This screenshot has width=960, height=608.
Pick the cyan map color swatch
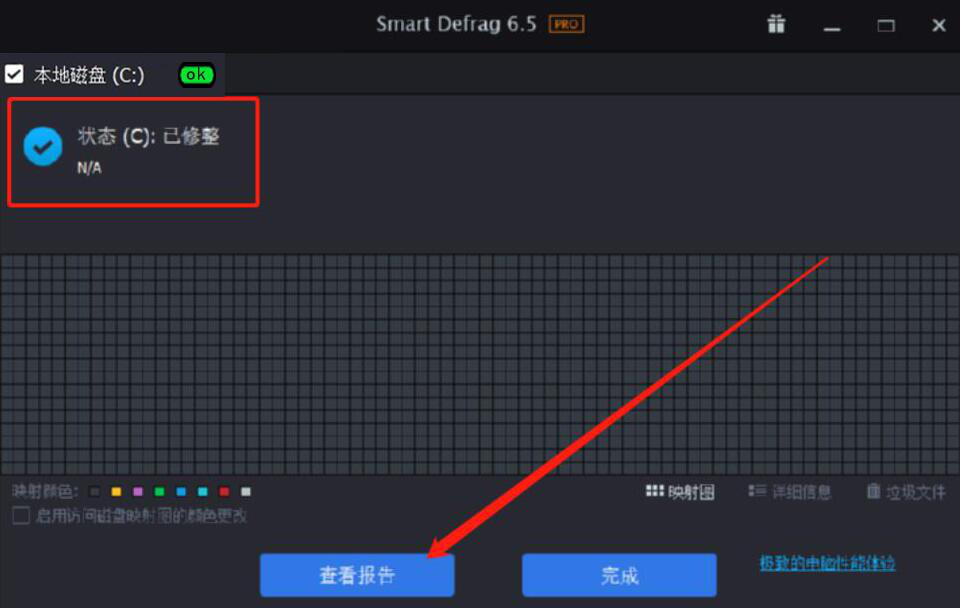point(203,492)
